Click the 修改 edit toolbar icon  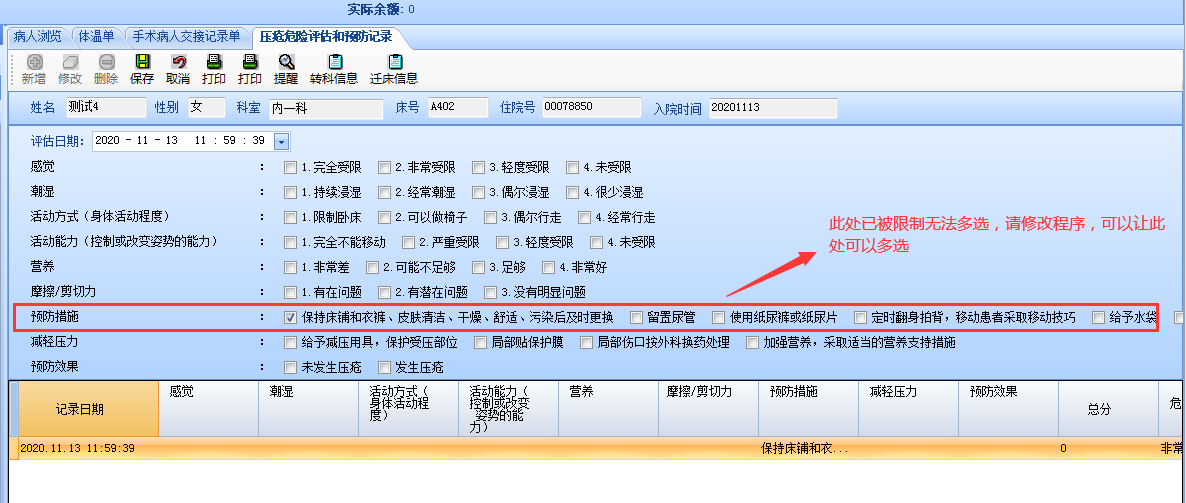(x=70, y=63)
